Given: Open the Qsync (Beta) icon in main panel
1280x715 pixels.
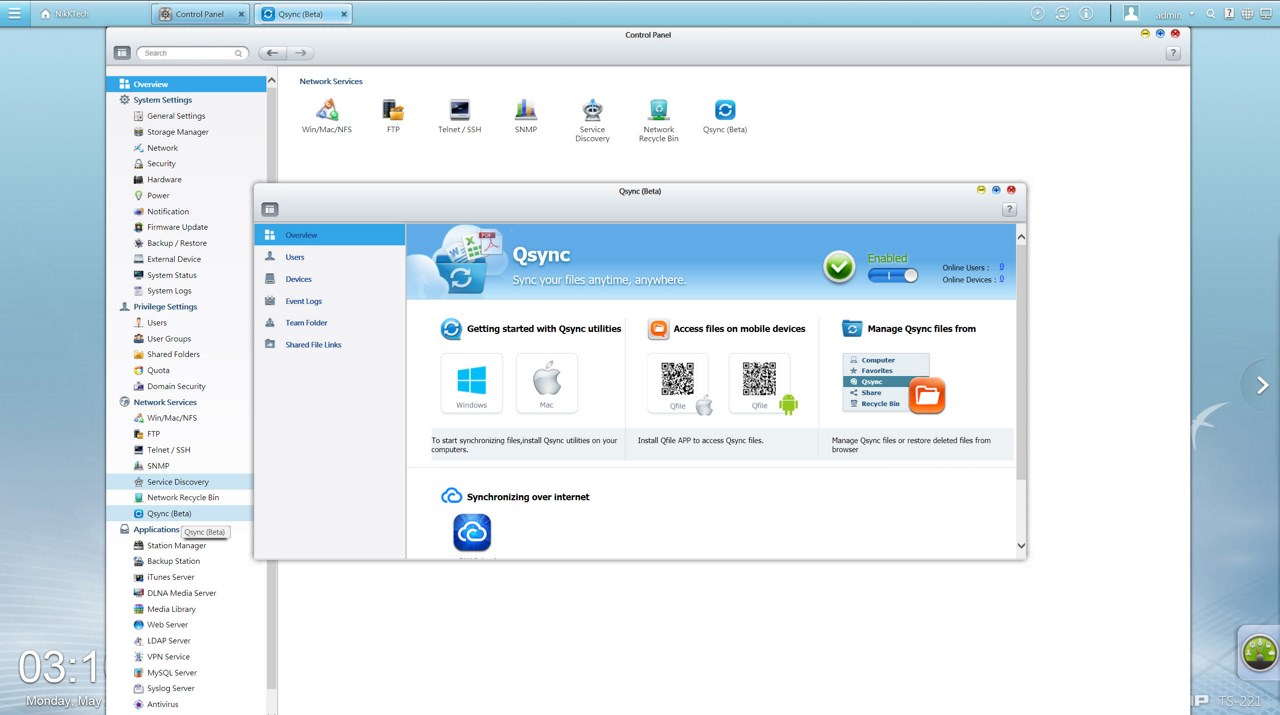Looking at the screenshot, I should 725,117.
